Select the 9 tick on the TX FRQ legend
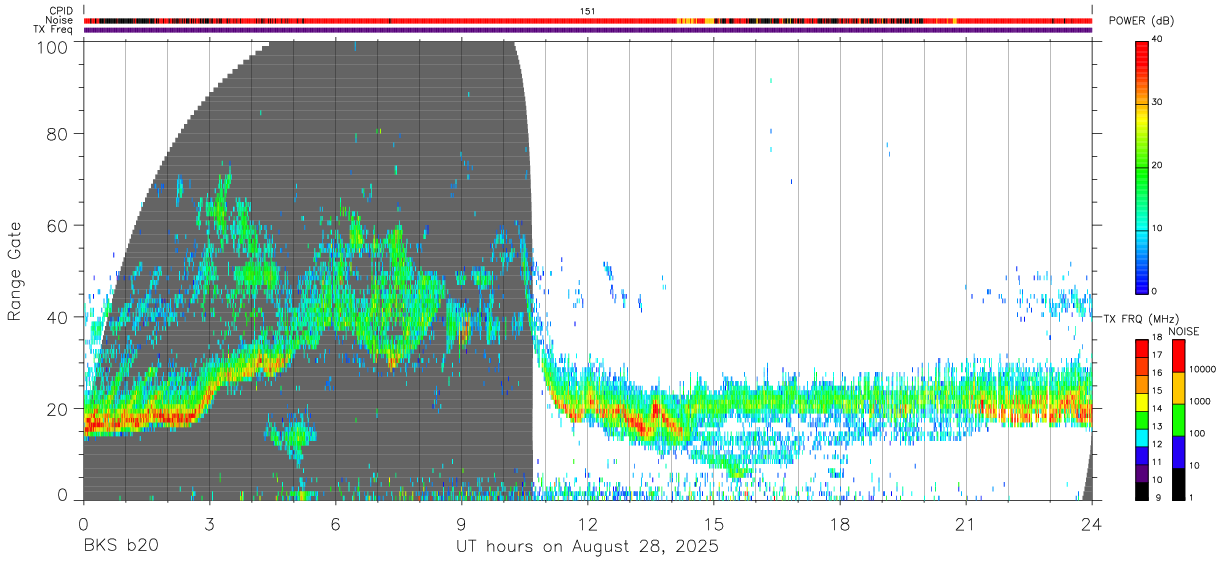1228x567 pixels. click(x=1156, y=497)
